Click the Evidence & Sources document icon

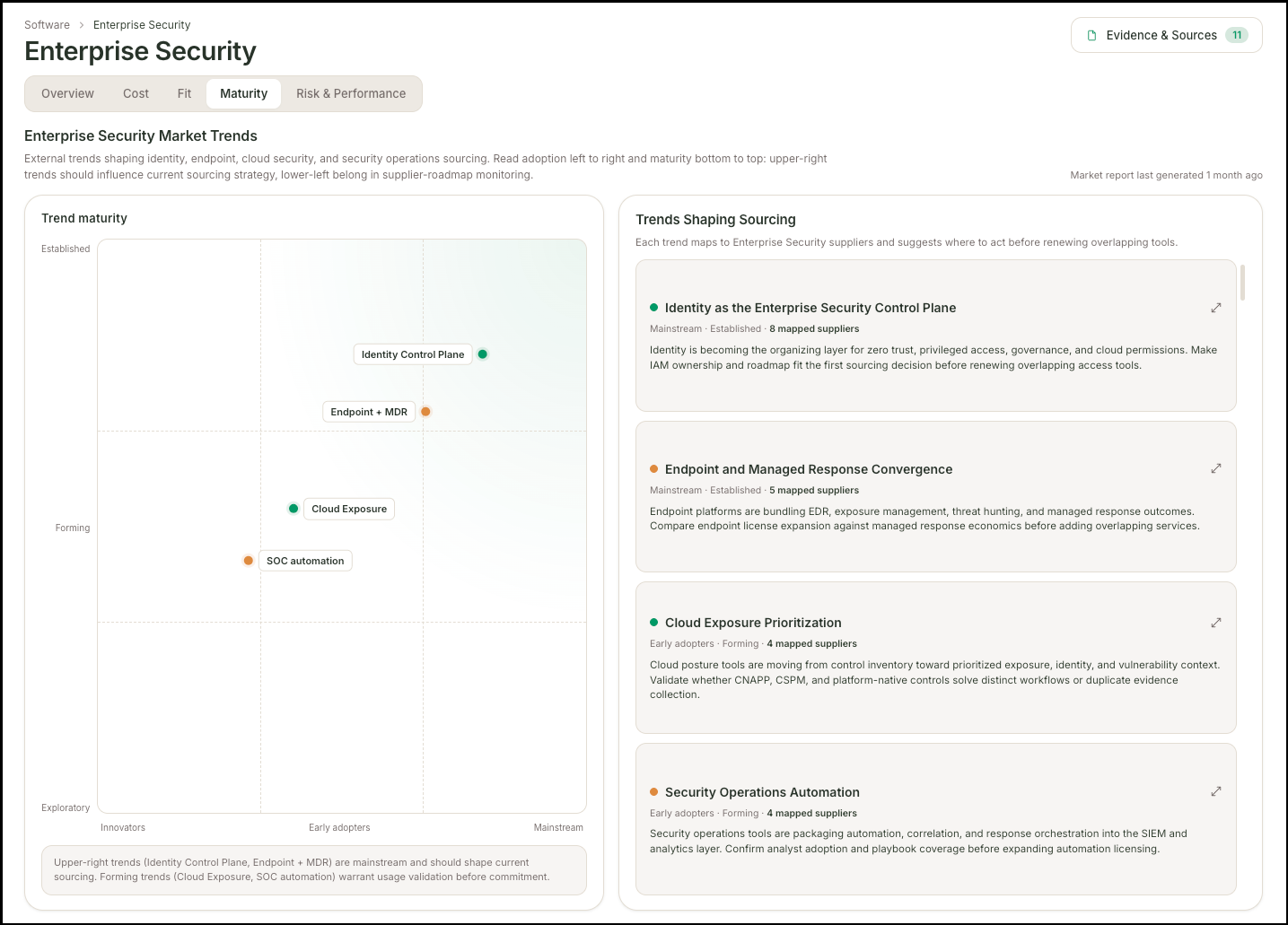(1091, 35)
